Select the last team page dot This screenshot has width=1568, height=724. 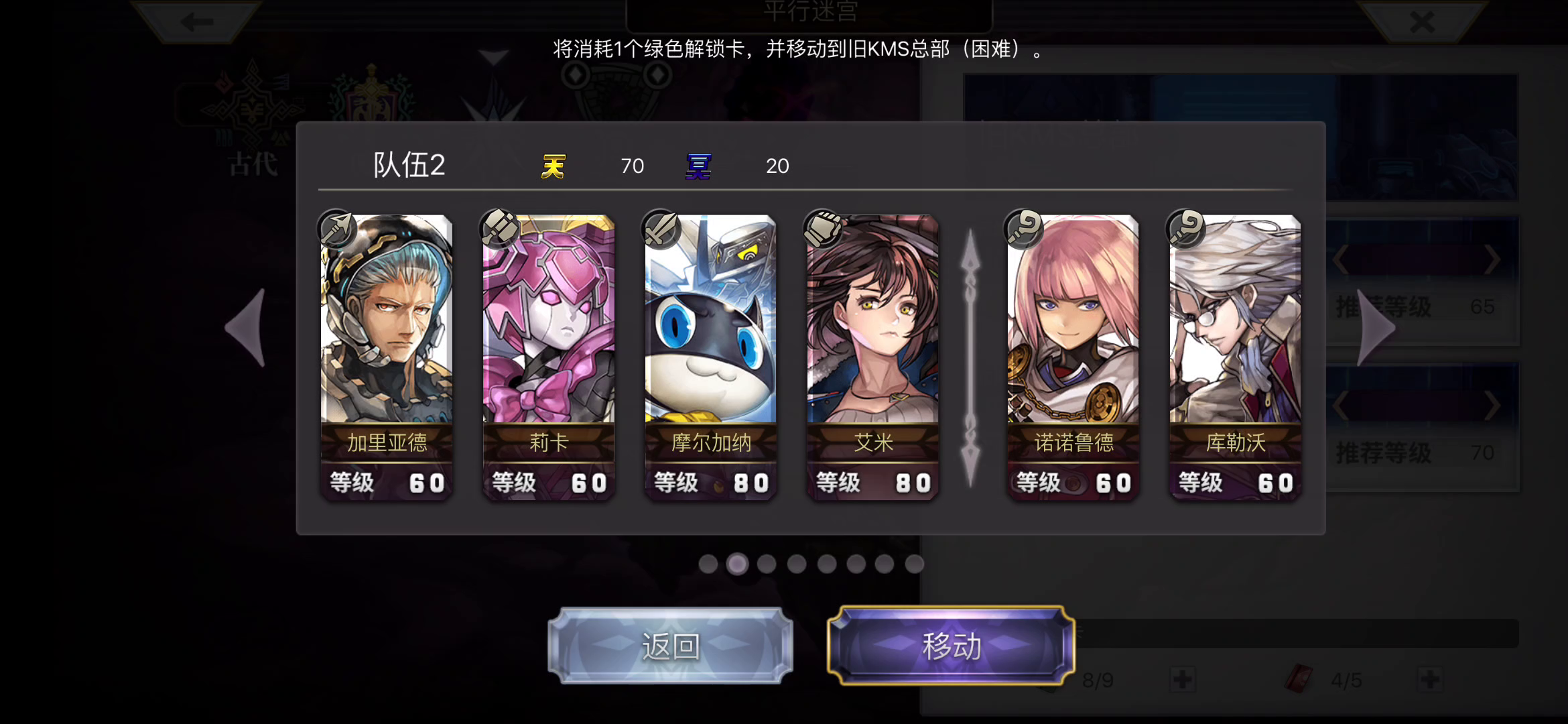click(x=915, y=564)
